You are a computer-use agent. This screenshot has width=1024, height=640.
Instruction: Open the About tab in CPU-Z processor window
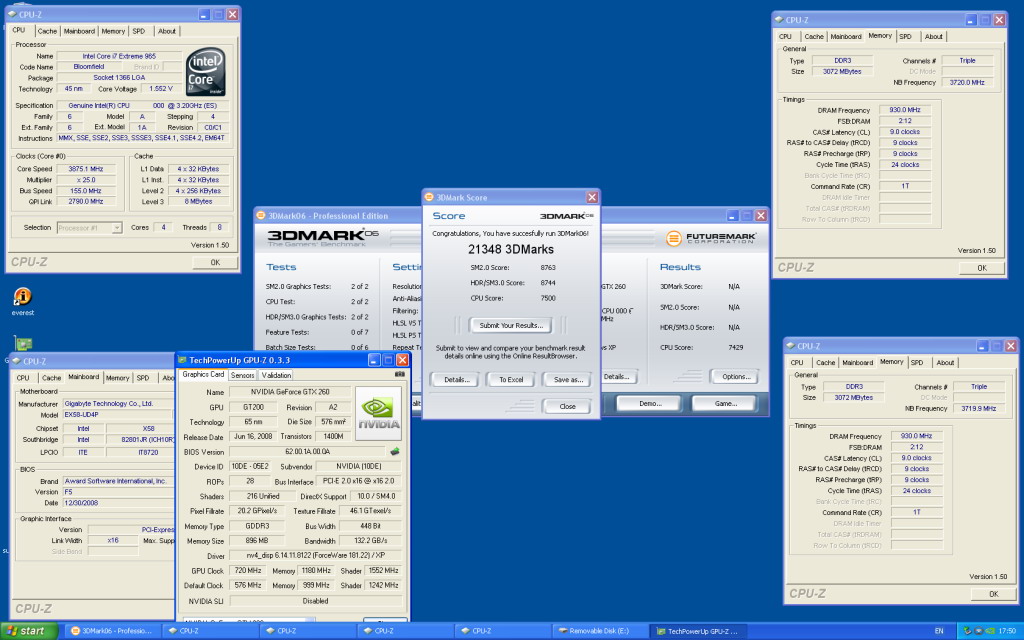click(167, 31)
